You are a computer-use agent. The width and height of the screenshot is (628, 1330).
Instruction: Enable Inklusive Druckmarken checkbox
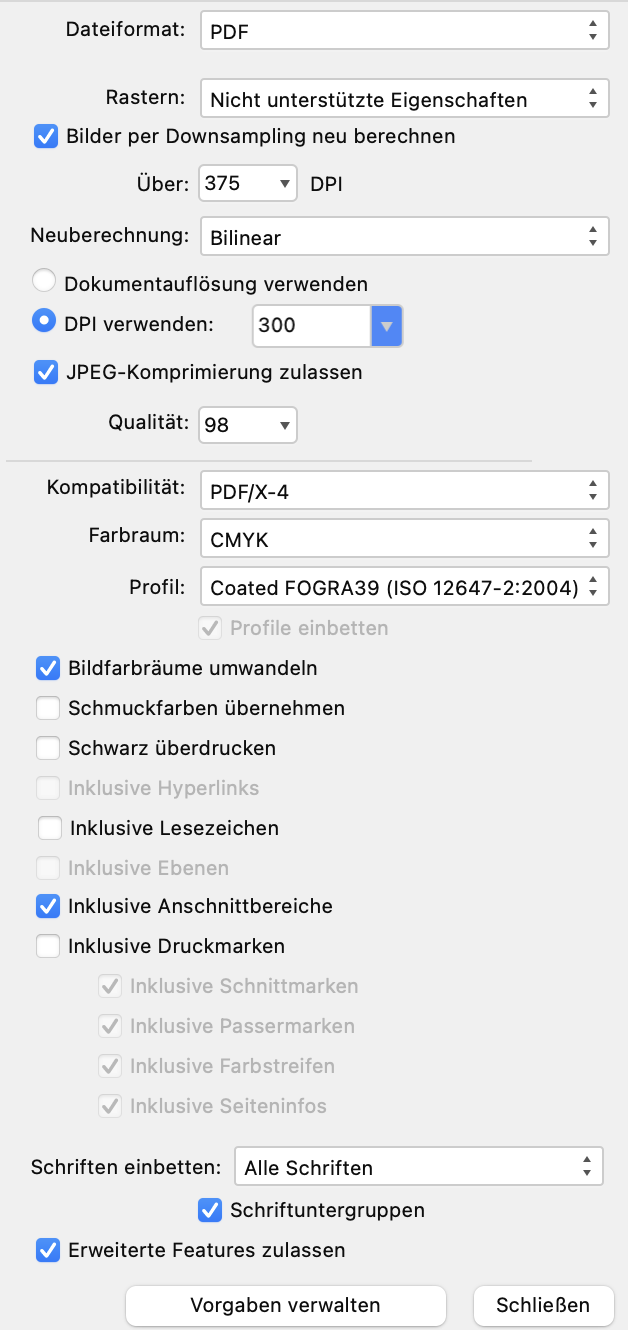click(x=48, y=945)
